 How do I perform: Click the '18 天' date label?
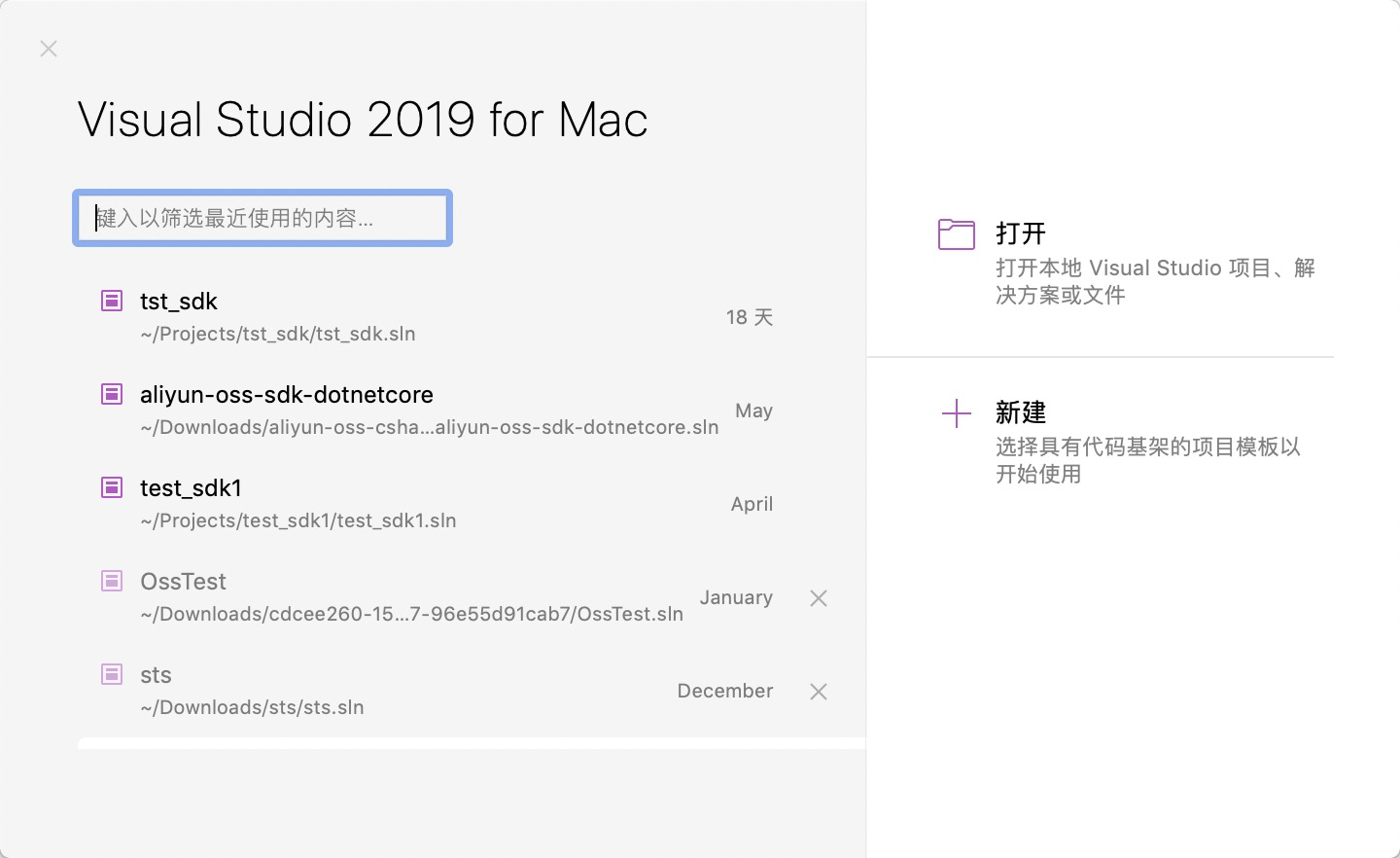click(750, 317)
